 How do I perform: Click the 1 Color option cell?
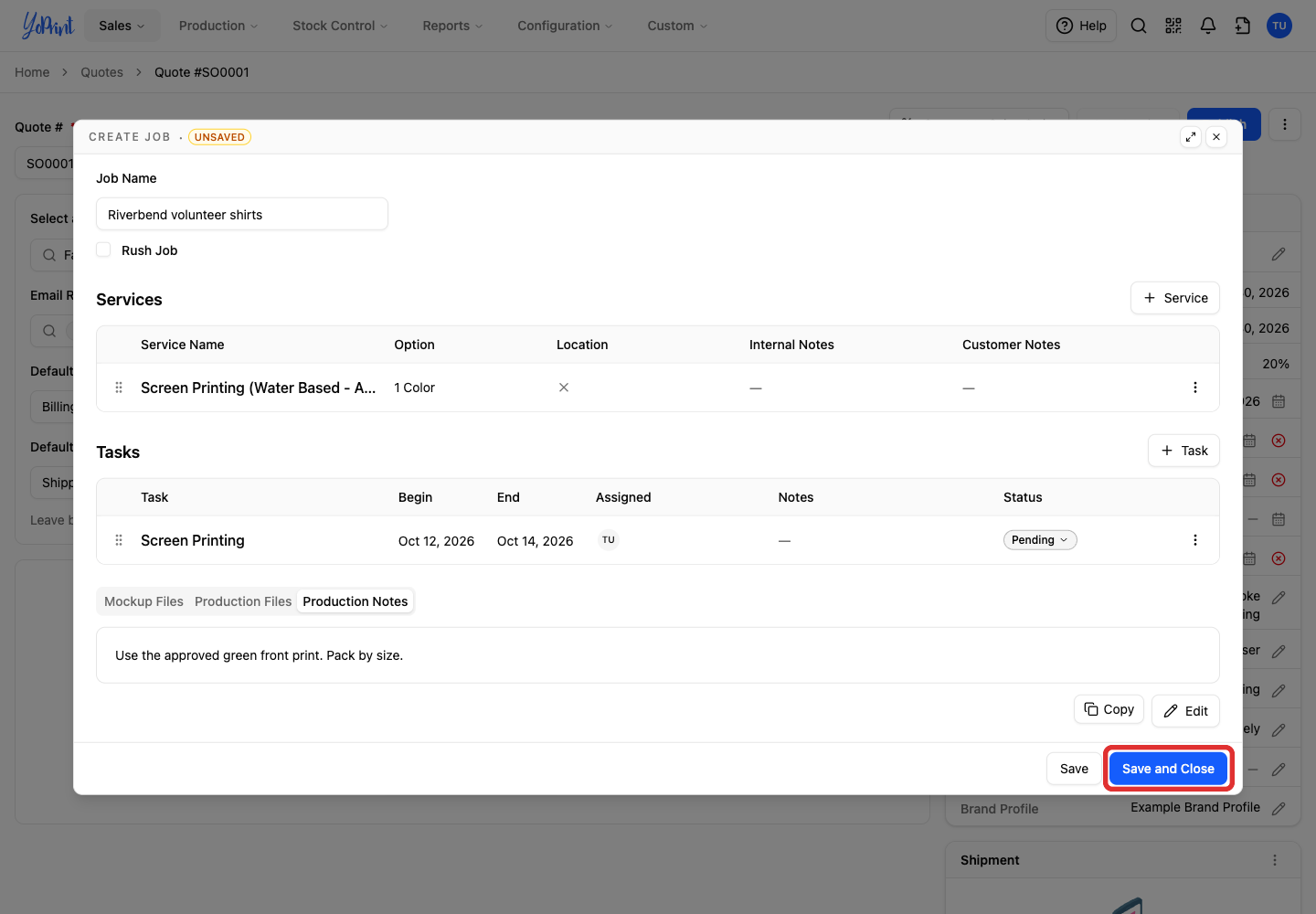[x=414, y=388]
